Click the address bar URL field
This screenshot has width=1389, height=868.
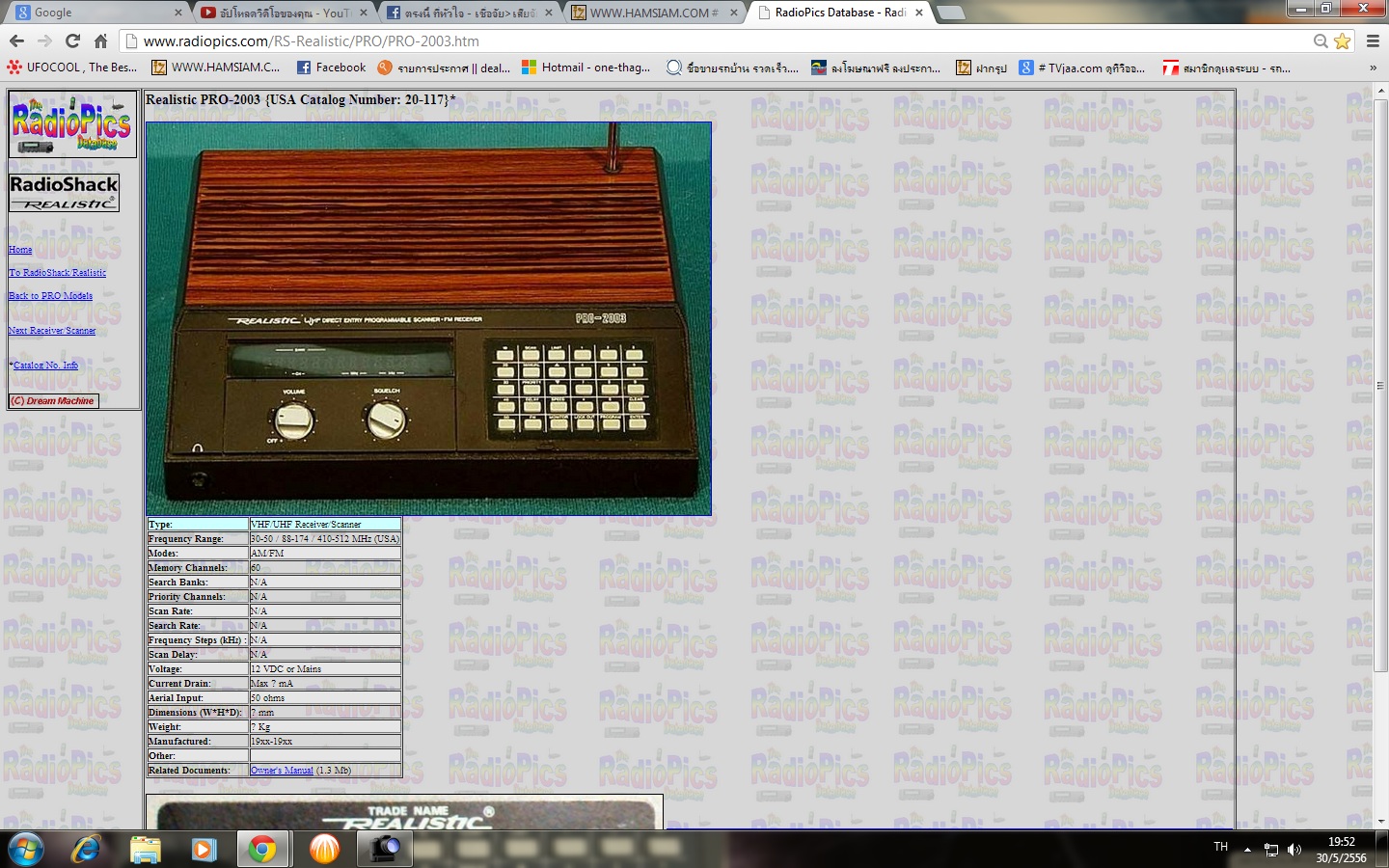[x=723, y=41]
